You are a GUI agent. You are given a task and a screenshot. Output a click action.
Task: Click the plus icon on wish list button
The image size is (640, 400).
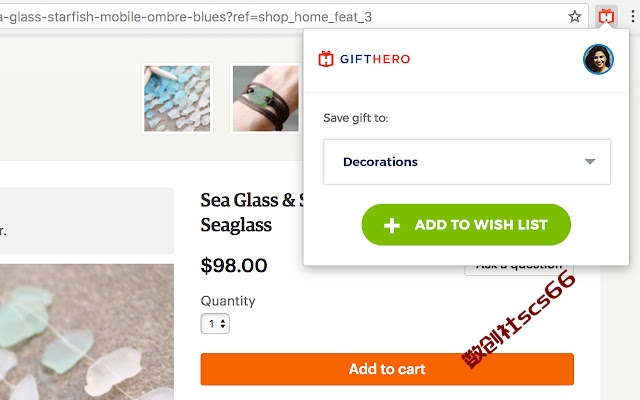[x=392, y=225]
